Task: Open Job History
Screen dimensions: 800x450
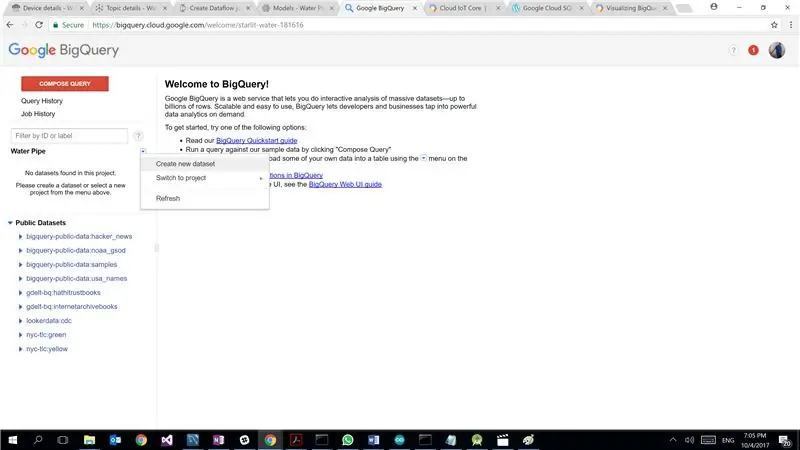Action: (x=38, y=114)
